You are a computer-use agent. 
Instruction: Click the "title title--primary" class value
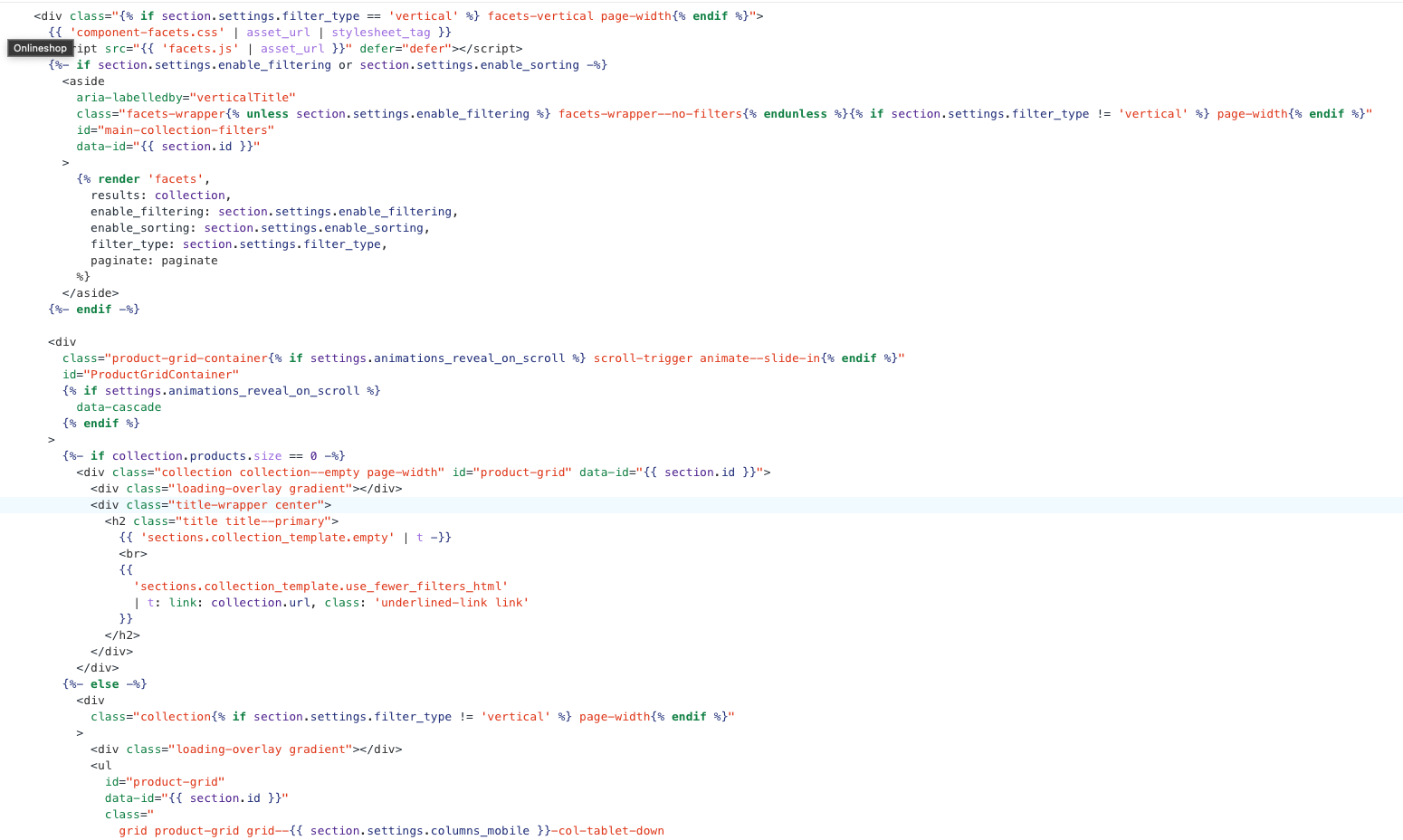pyautogui.click(x=253, y=521)
